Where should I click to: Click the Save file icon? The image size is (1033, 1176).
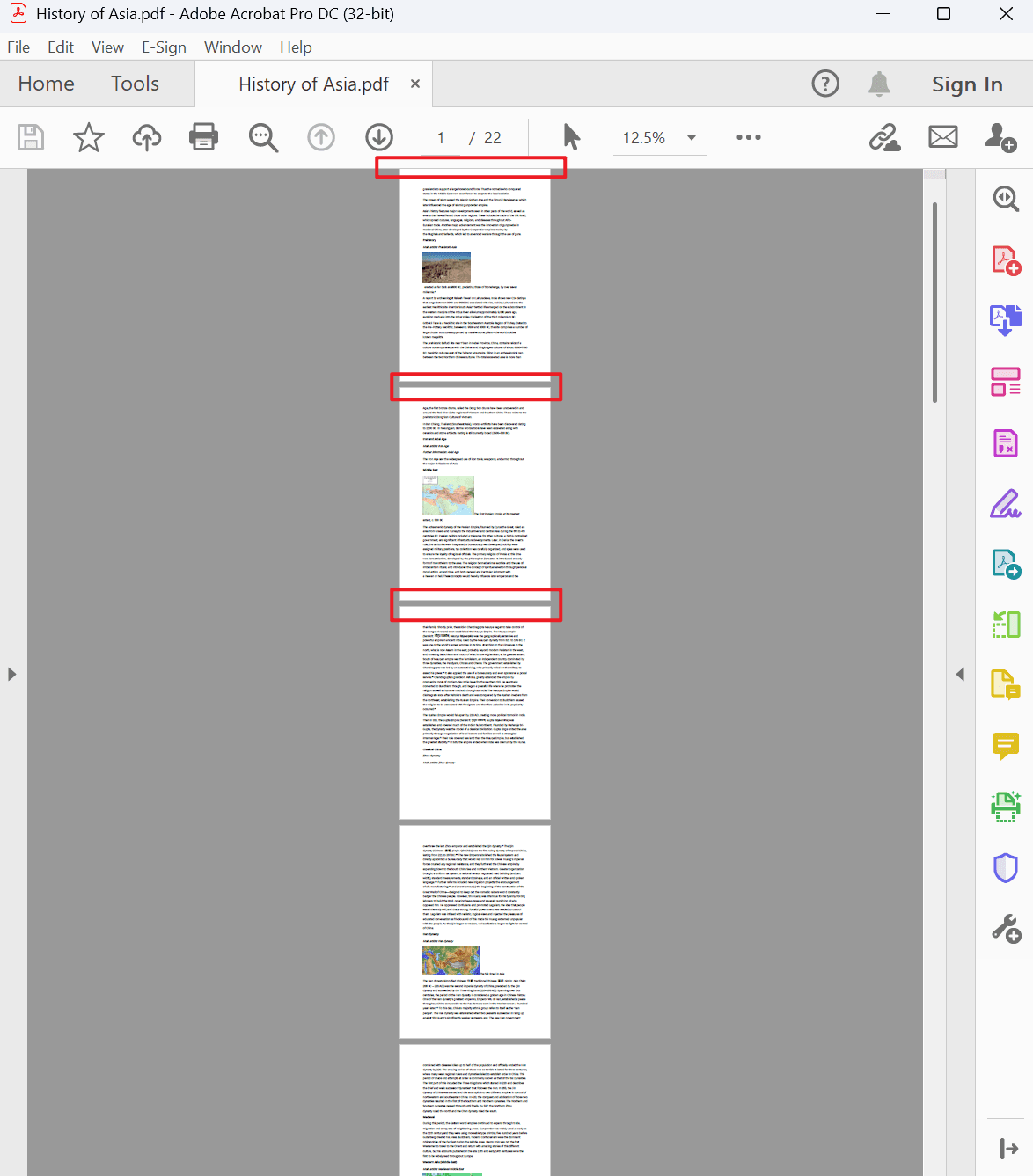click(31, 137)
